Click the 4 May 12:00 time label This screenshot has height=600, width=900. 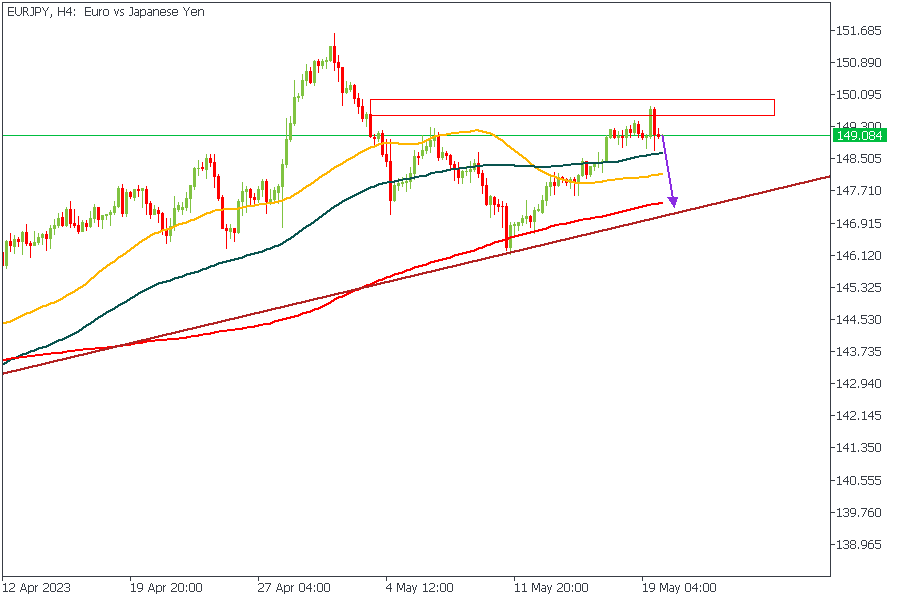(420, 587)
